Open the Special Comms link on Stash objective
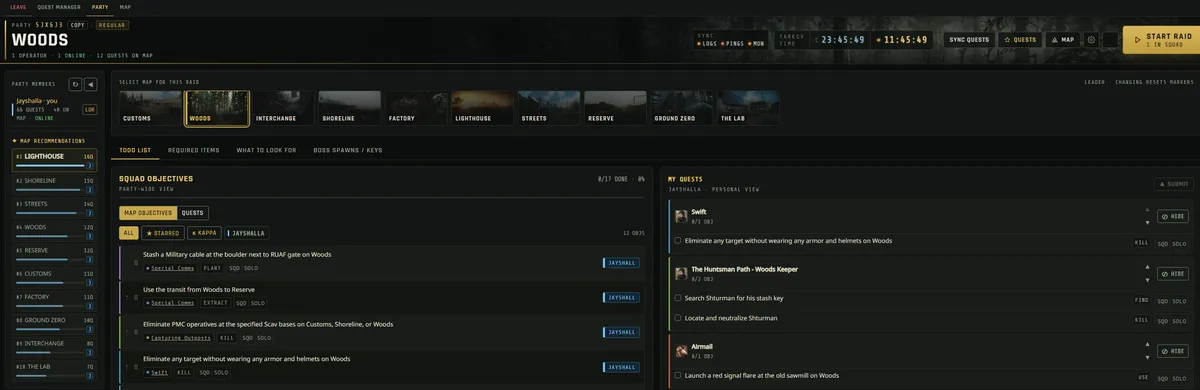Image resolution: width=1200 pixels, height=390 pixels. pos(172,268)
